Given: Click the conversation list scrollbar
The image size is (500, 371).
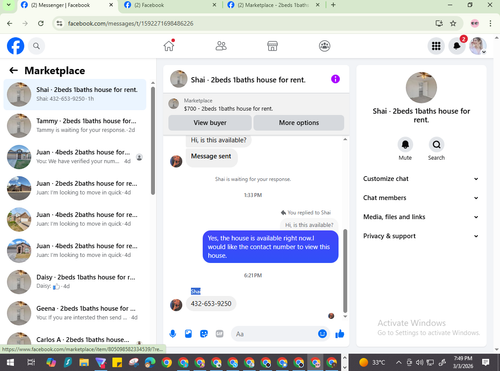Looking at the screenshot, I should pyautogui.click(x=153, y=141).
